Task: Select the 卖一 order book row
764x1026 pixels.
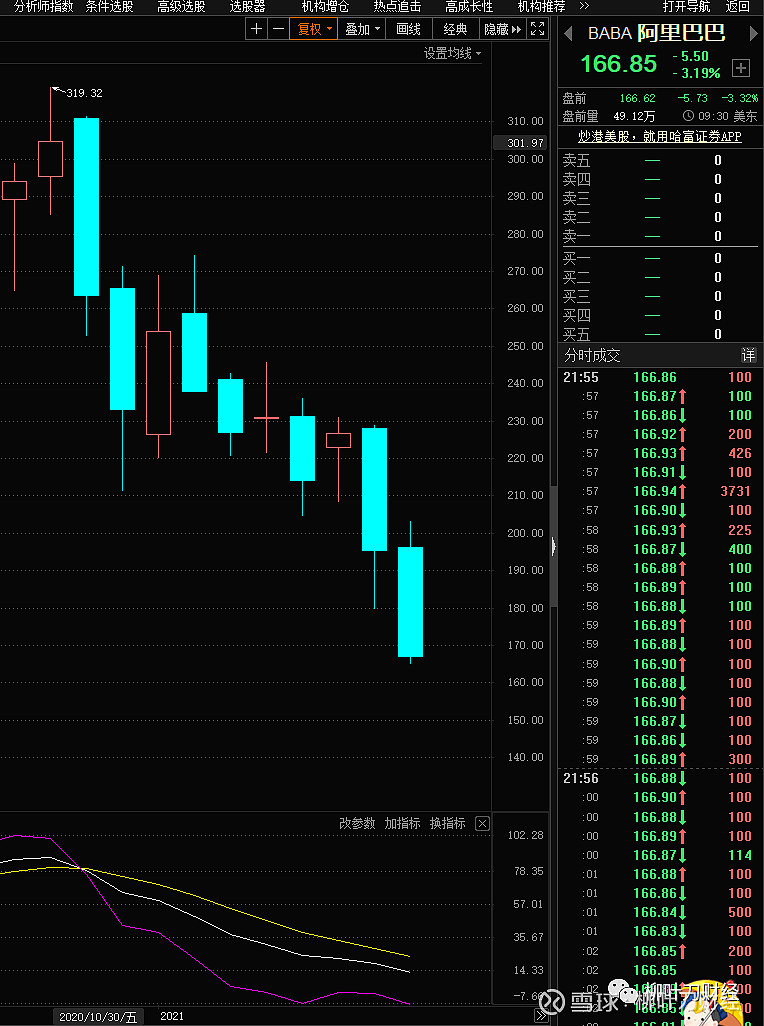Action: [x=660, y=236]
